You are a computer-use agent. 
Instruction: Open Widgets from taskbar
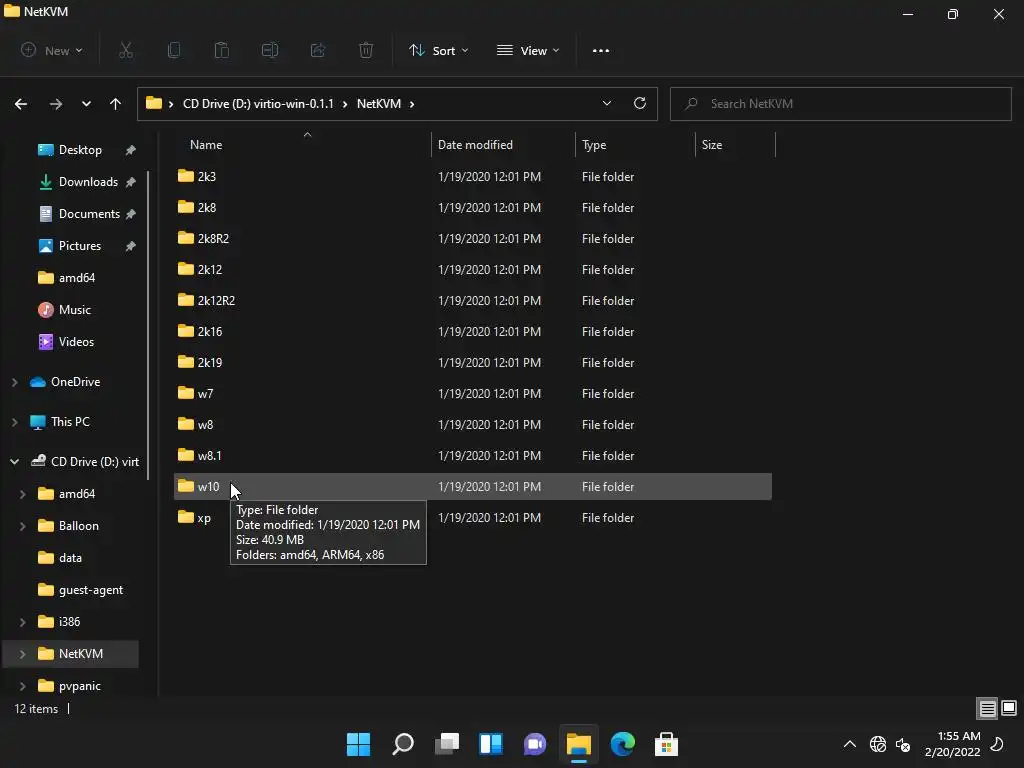491,744
